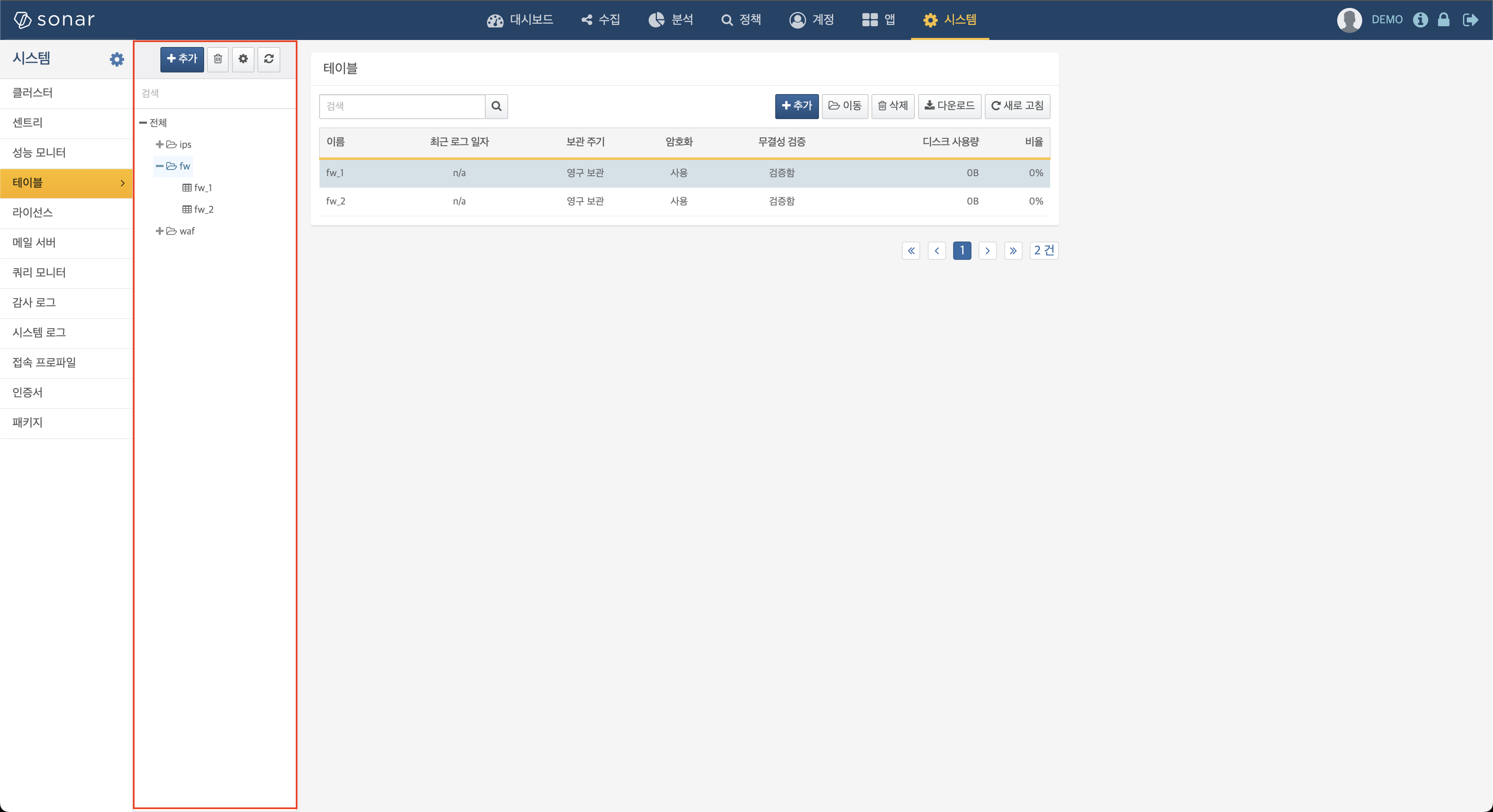1493x812 pixels.
Task: Click the 이동 button
Action: click(x=845, y=106)
